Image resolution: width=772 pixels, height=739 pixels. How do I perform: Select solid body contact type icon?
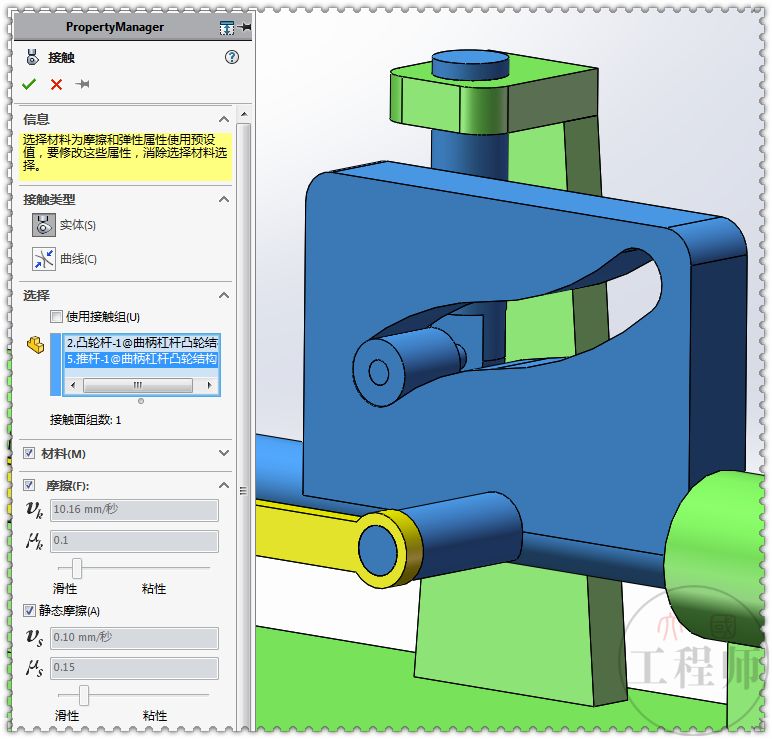click(44, 225)
